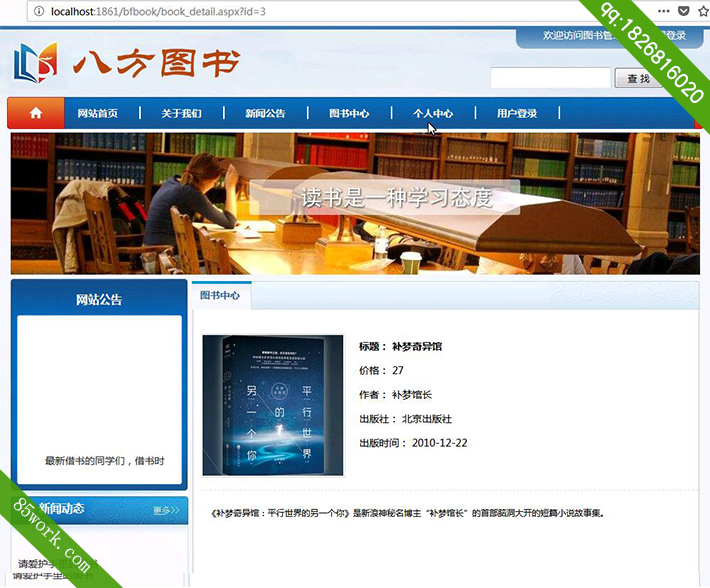Click the price value 27

[398, 370]
